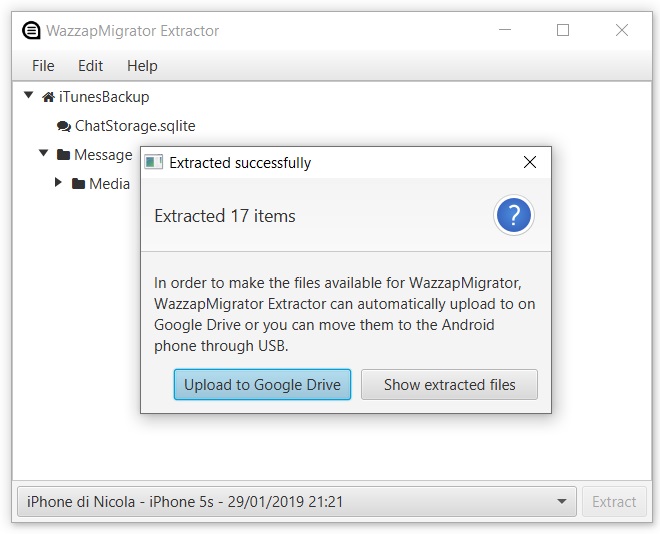
Task: Click the iTunesBackup home icon
Action: click(x=48, y=97)
